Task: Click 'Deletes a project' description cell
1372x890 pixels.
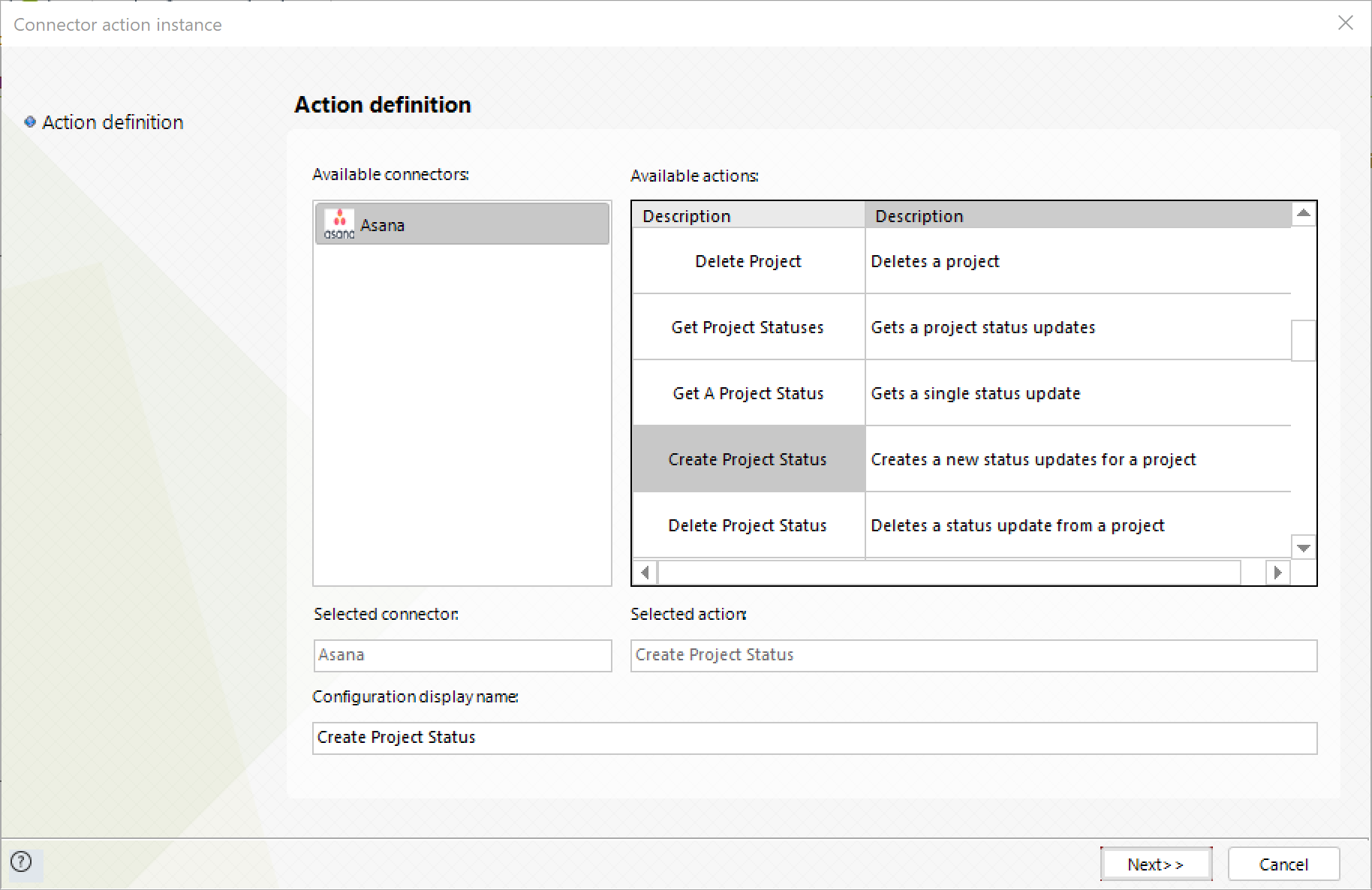Action: (x=1079, y=261)
